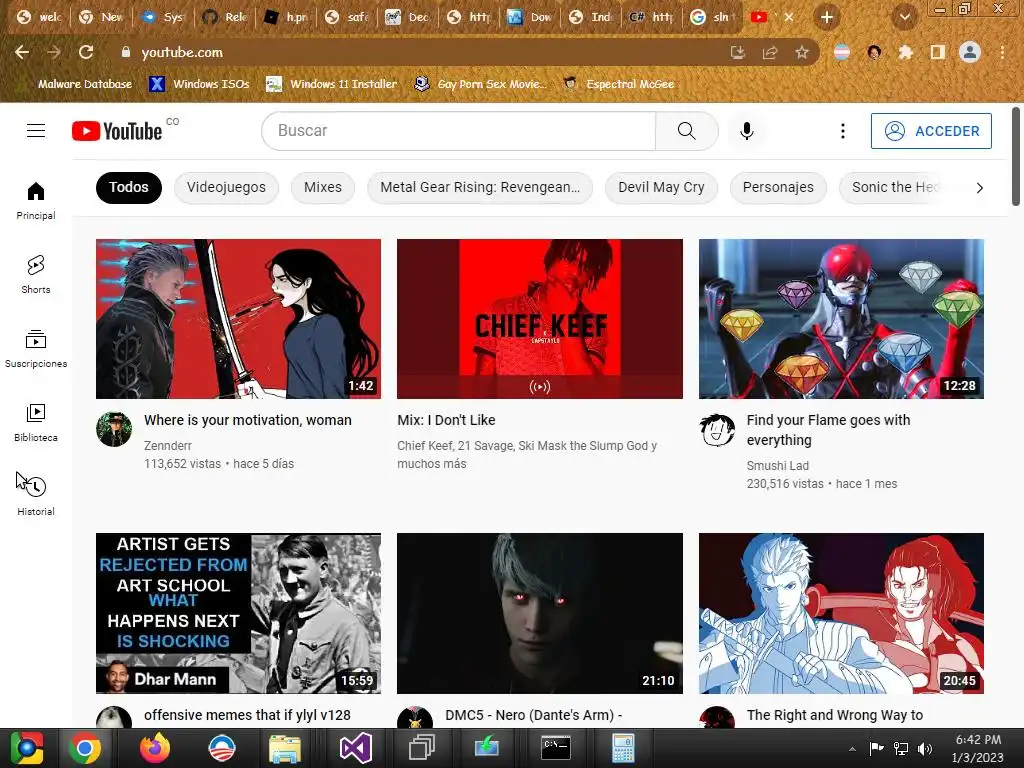Click the search magnifier button

(686, 131)
